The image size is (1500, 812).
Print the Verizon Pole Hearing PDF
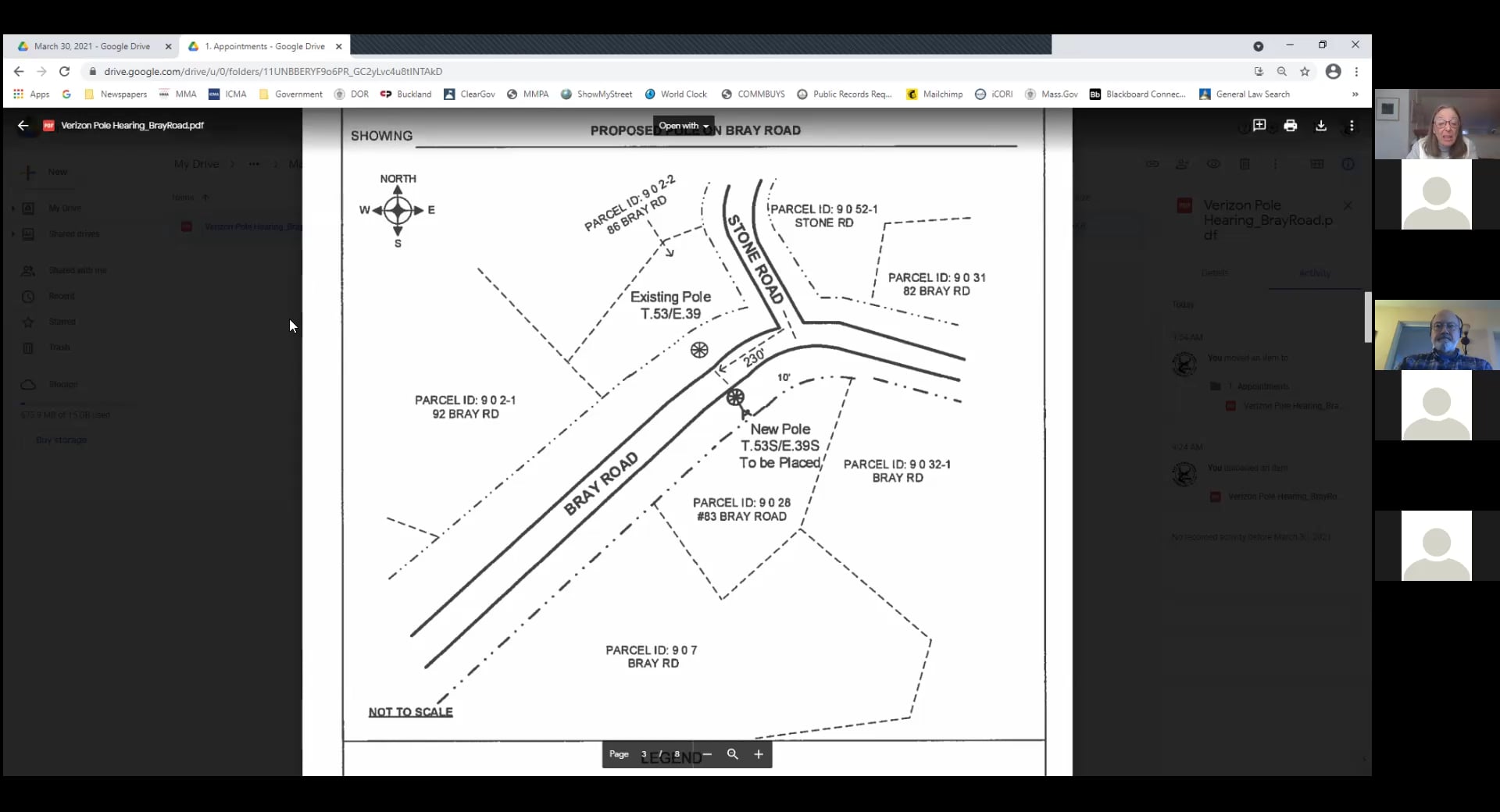pos(1291,125)
